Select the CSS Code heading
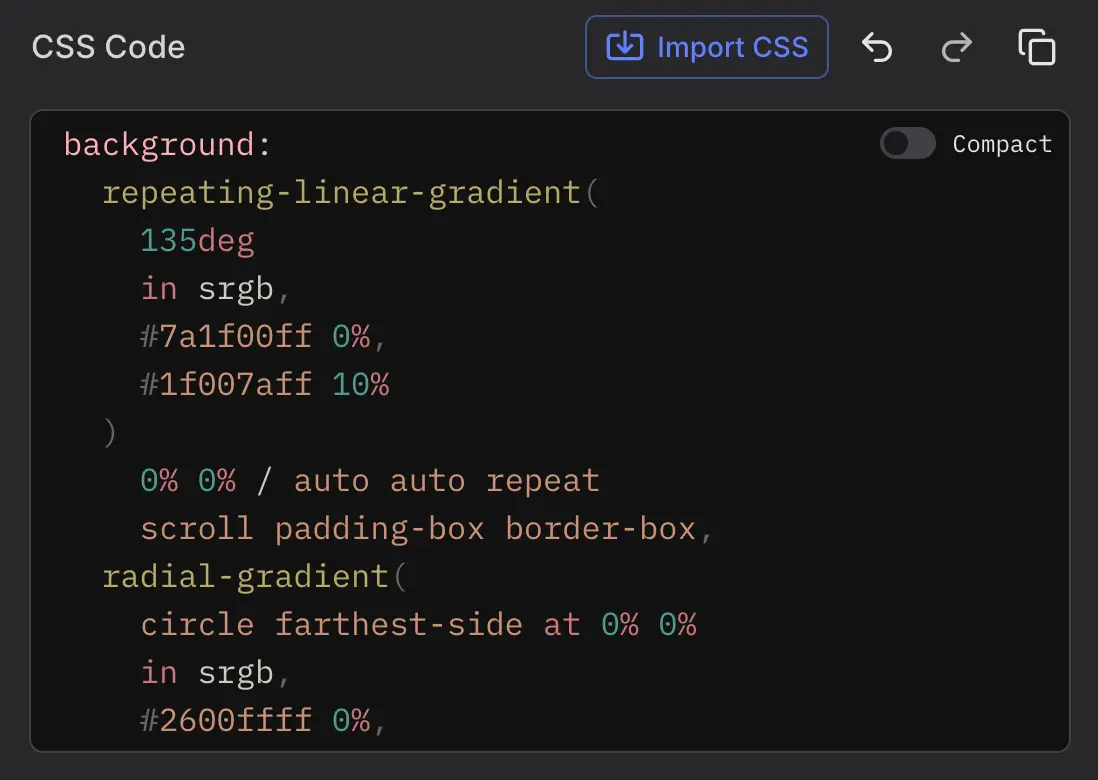The image size is (1098, 780). tap(108, 46)
